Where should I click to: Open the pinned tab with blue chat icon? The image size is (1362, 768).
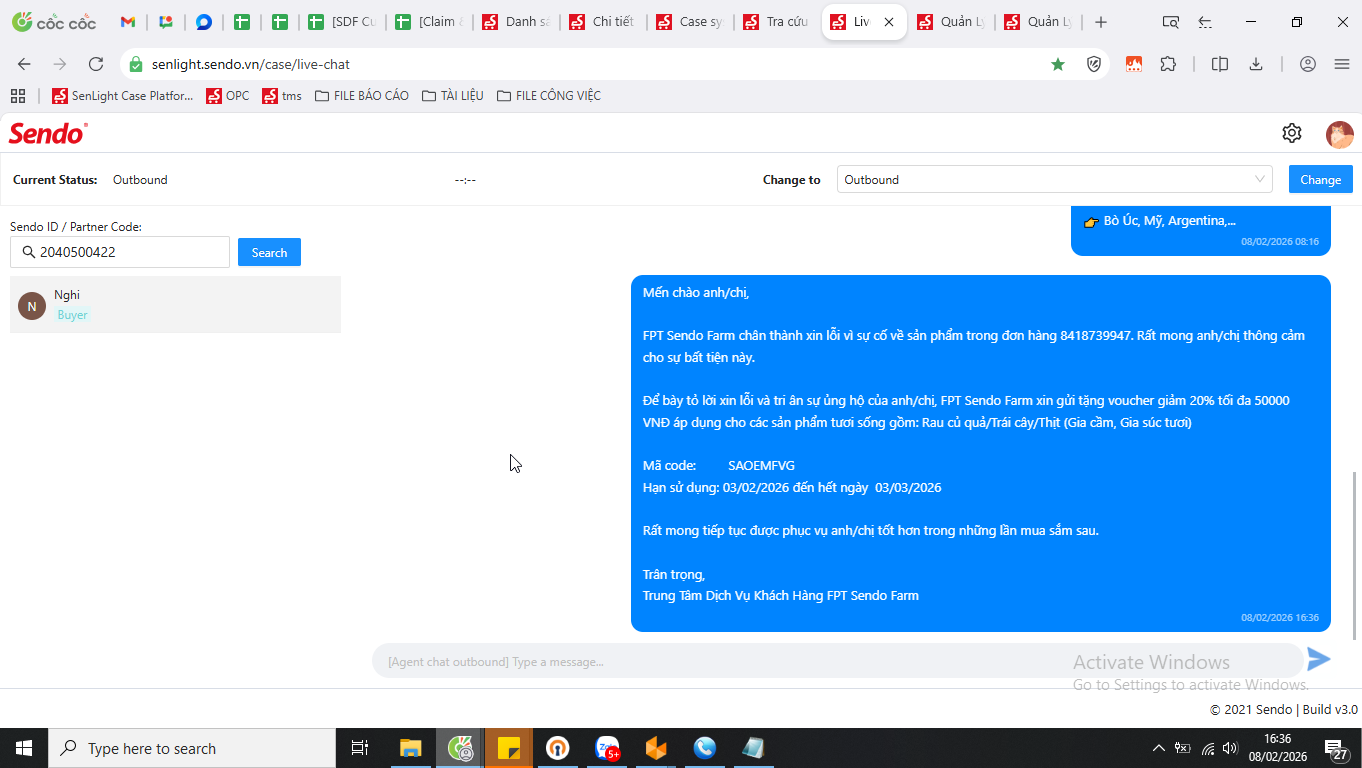click(204, 22)
